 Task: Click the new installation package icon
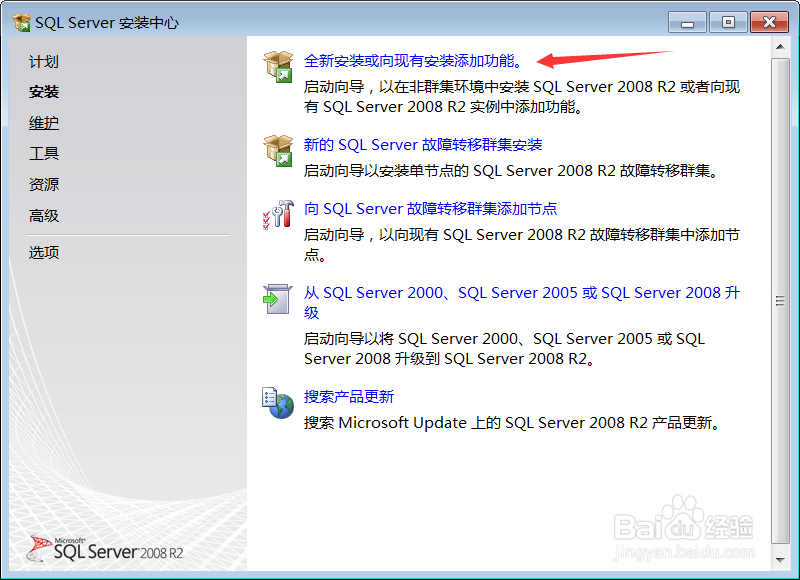pos(278,67)
